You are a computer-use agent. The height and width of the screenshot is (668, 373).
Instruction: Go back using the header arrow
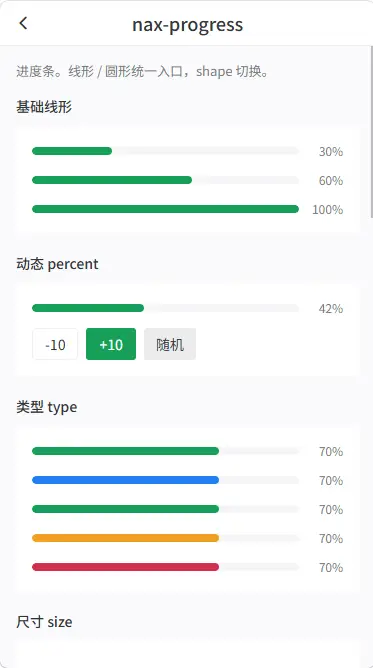[x=23, y=23]
